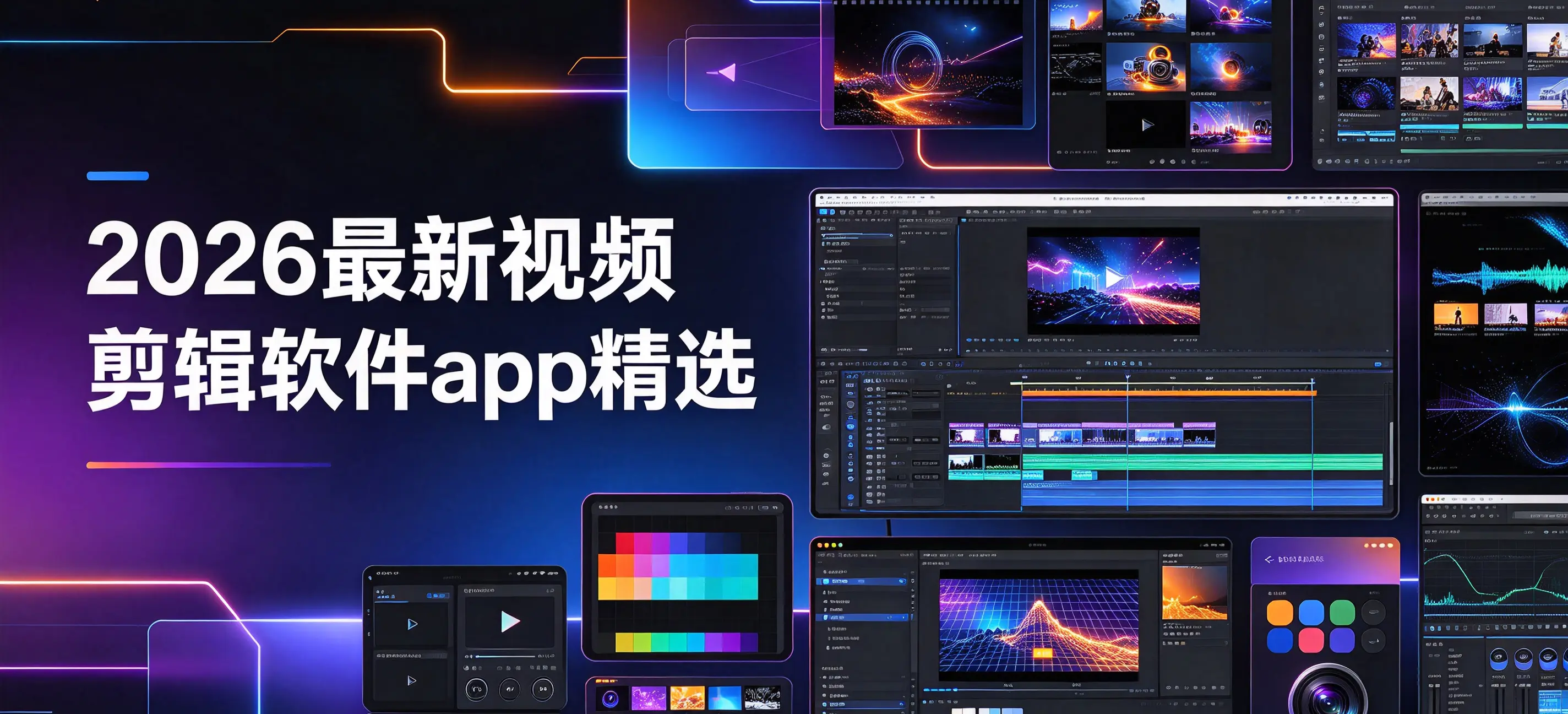Select the pink-red rounded tile in the purple card

pos(1310,640)
